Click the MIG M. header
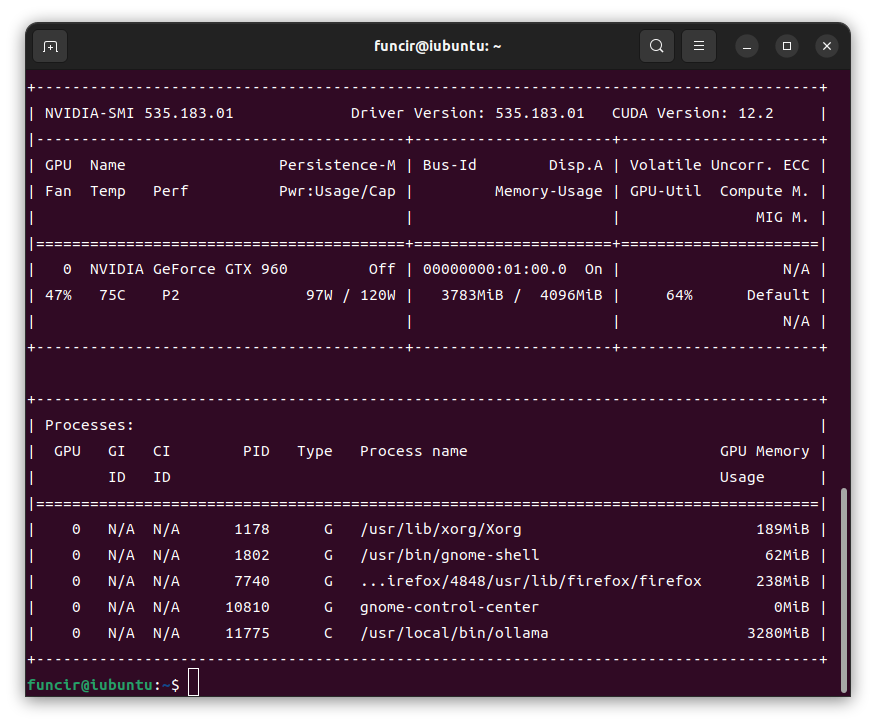 coord(782,217)
